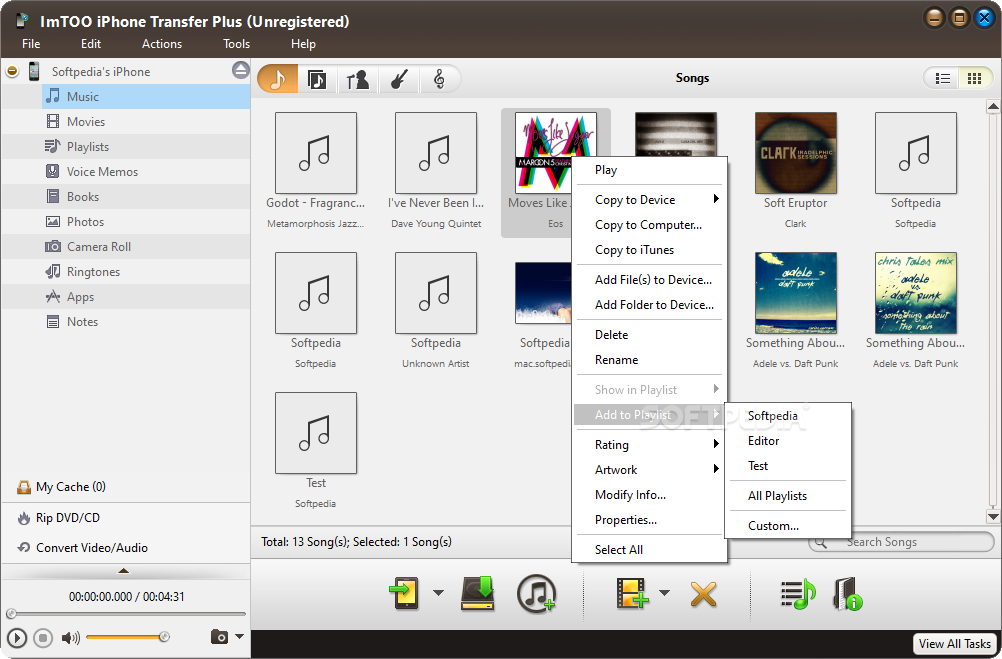The width and height of the screenshot is (1002, 659).
Task: Open the Help menu
Action: [303, 44]
